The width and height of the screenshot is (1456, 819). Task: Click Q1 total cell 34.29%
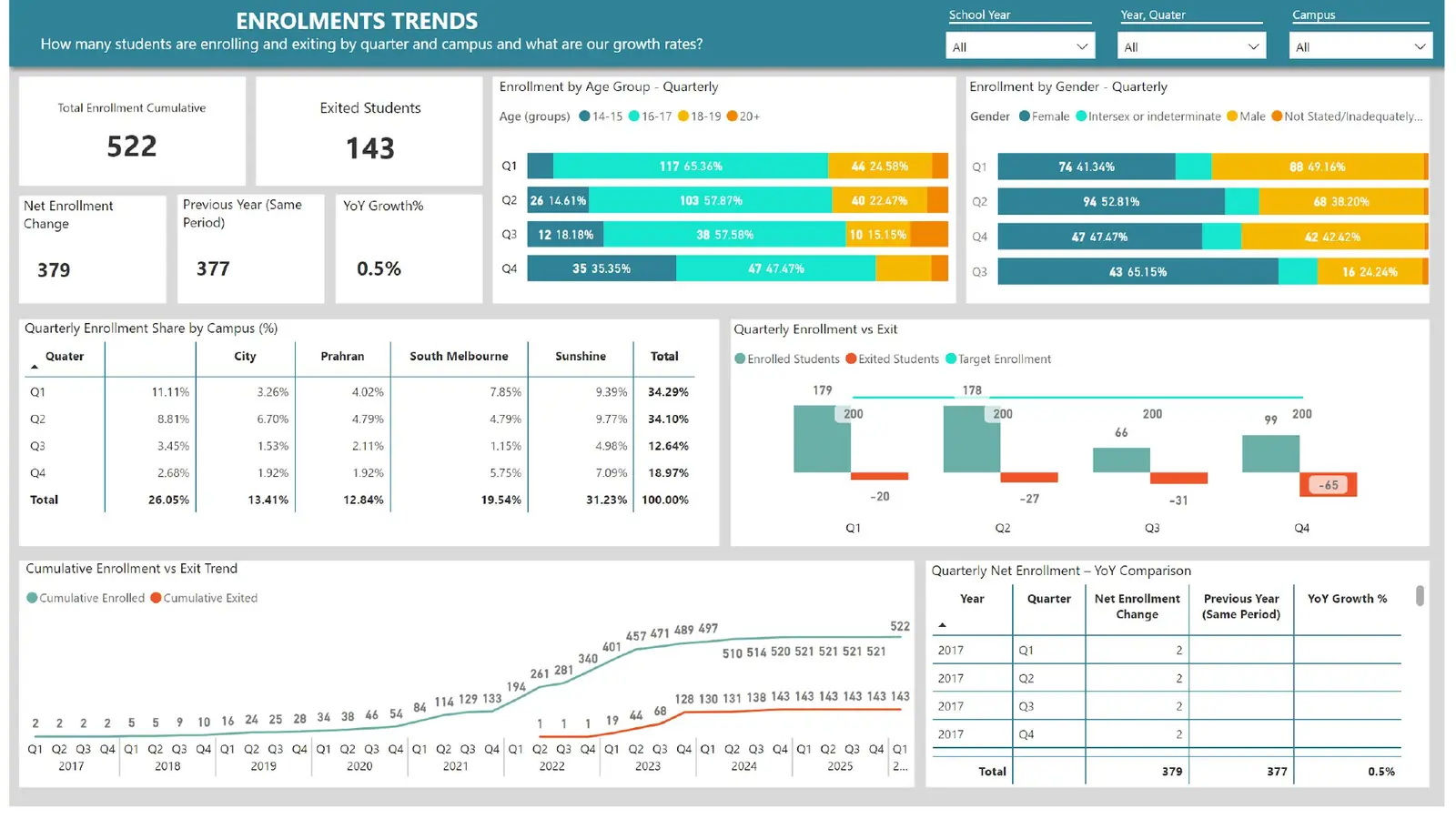point(668,392)
